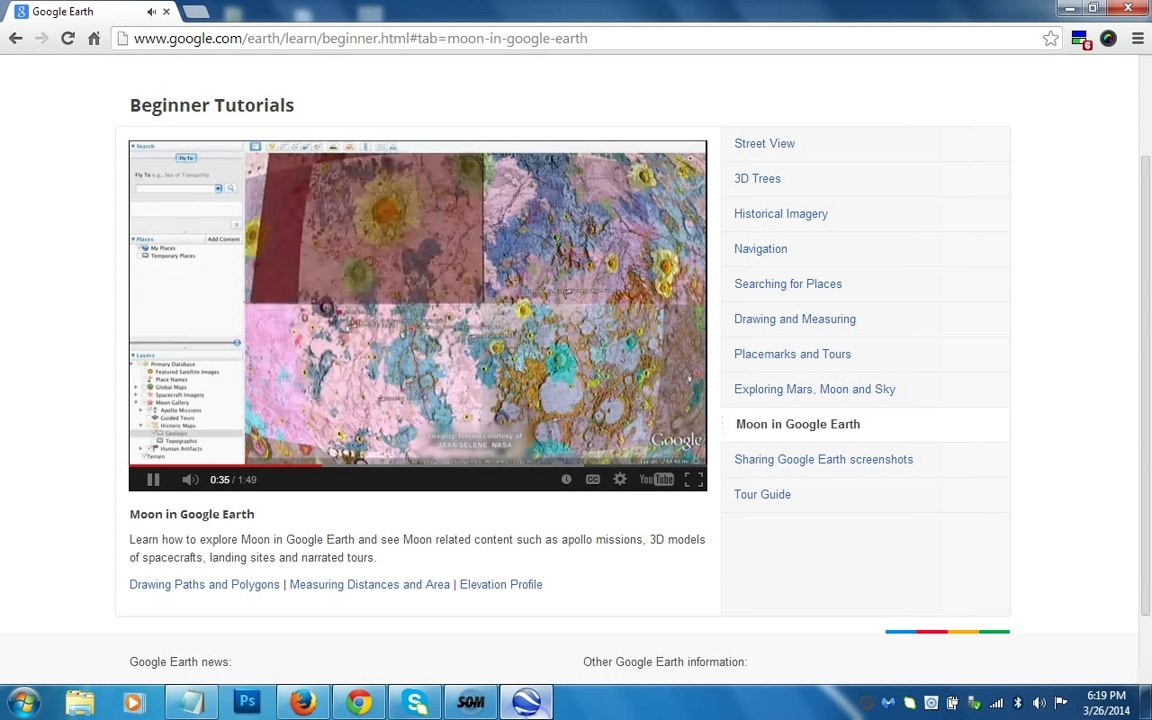Open the video on YouTube via logo
Screen dimensions: 1152x720
coord(656,479)
